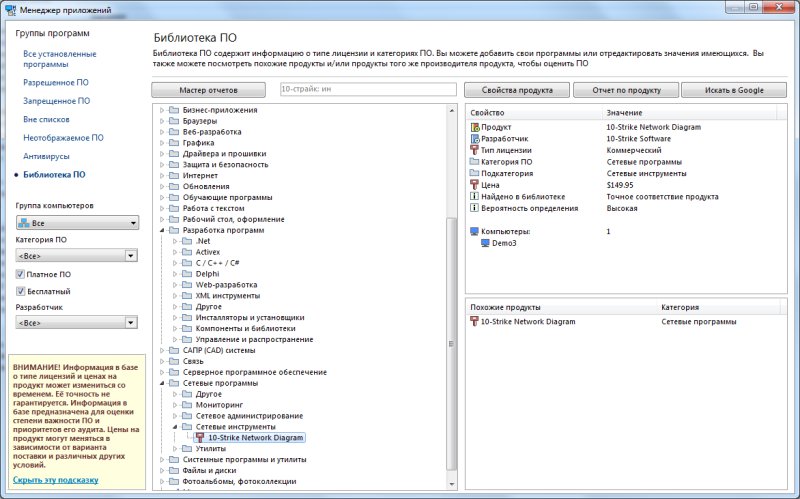The height and width of the screenshot is (499, 800).
Task: Expand the САПР (CAD) системы tree node
Action: [162, 351]
